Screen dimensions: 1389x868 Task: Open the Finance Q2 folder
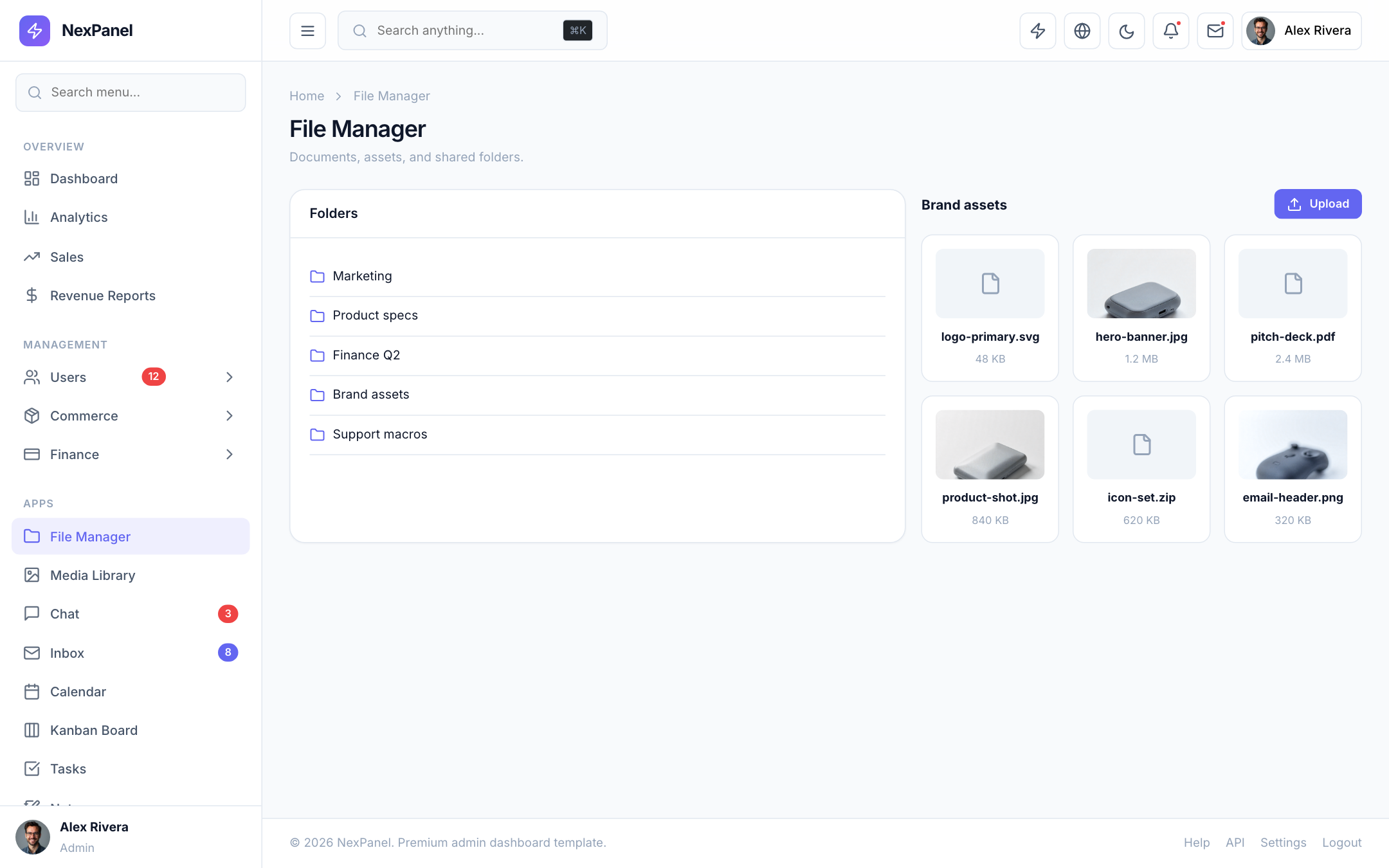[597, 355]
